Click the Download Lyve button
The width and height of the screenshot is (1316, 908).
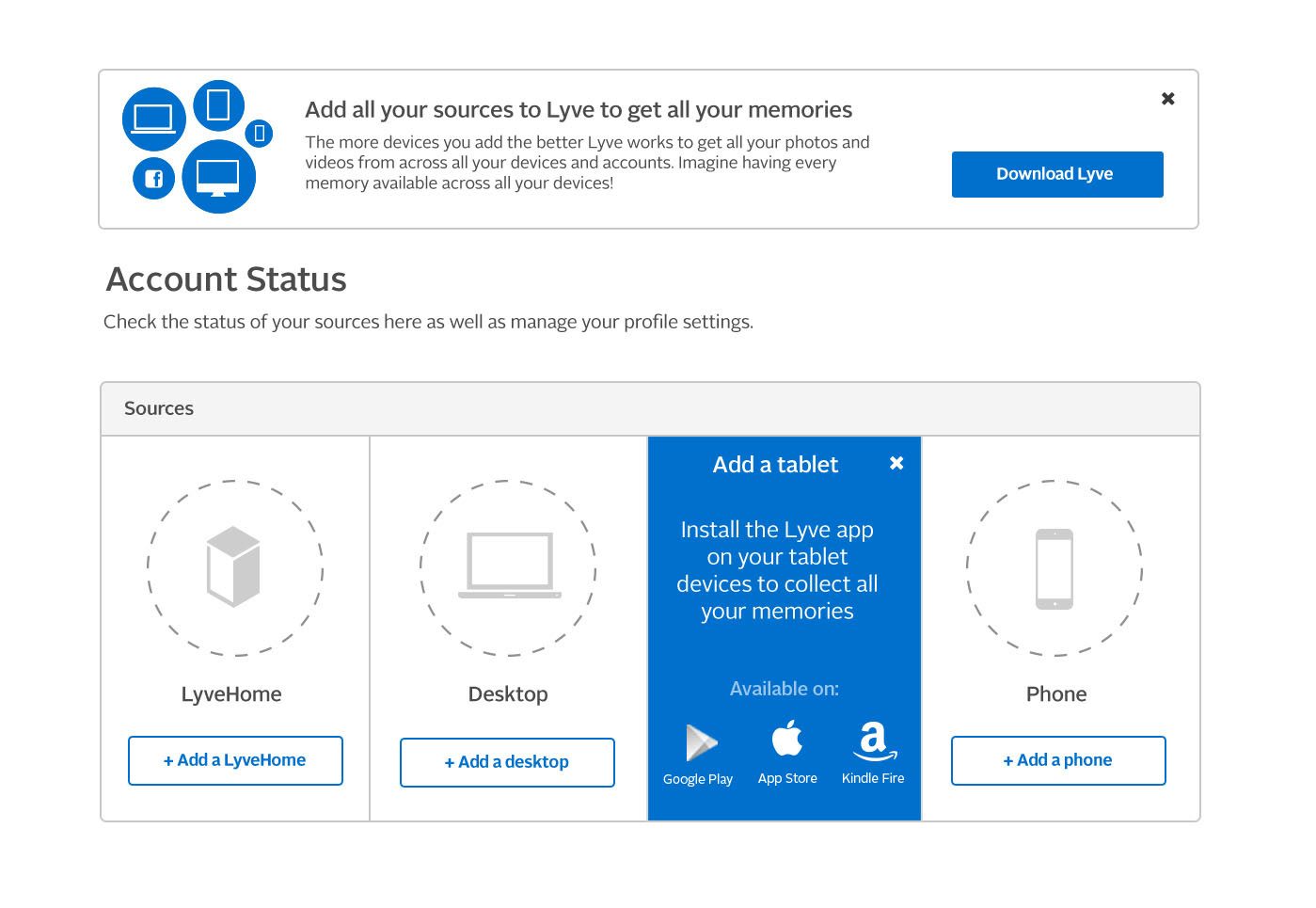1057,174
